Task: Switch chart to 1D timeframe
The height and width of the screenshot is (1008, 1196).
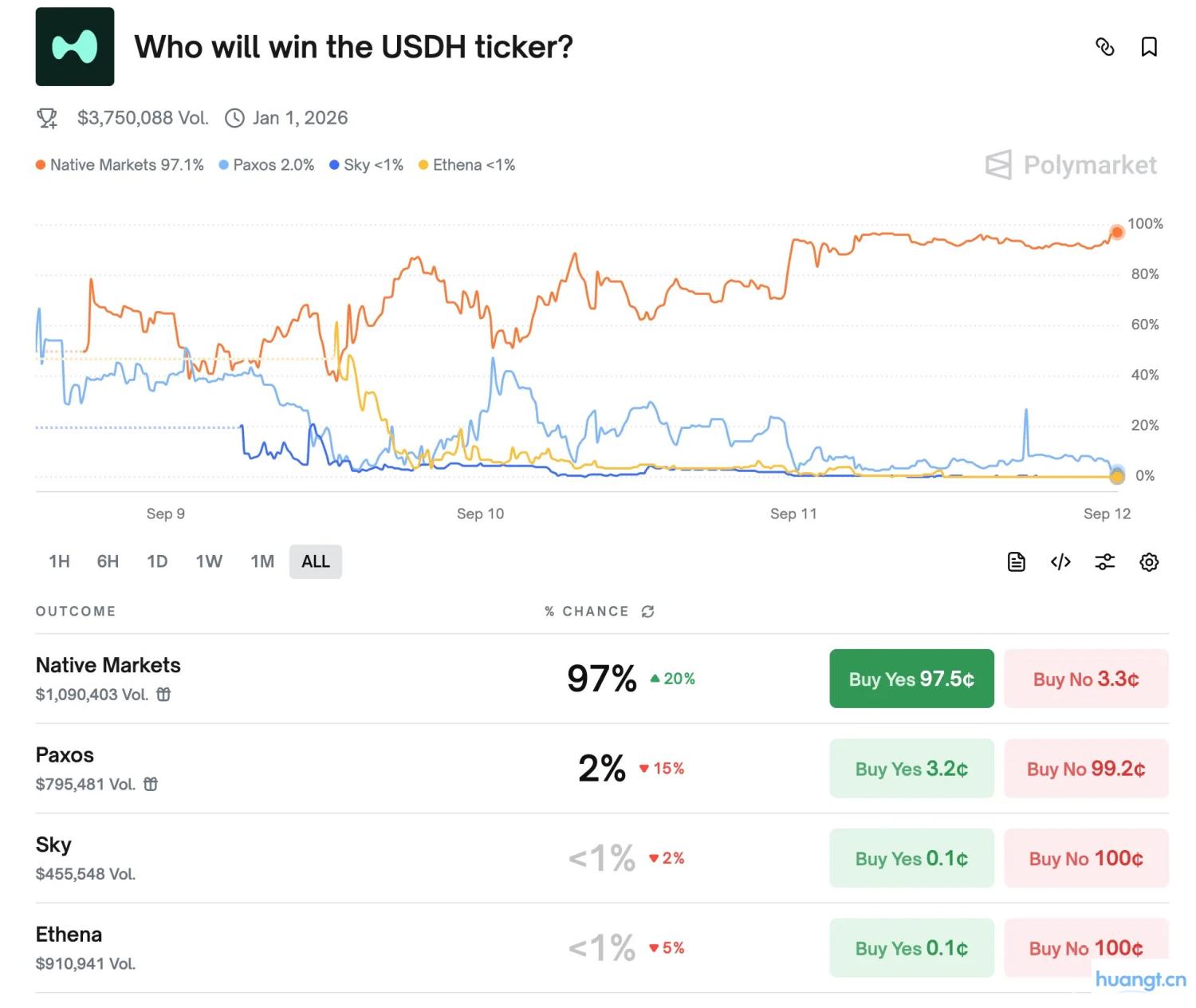Action: [x=156, y=561]
